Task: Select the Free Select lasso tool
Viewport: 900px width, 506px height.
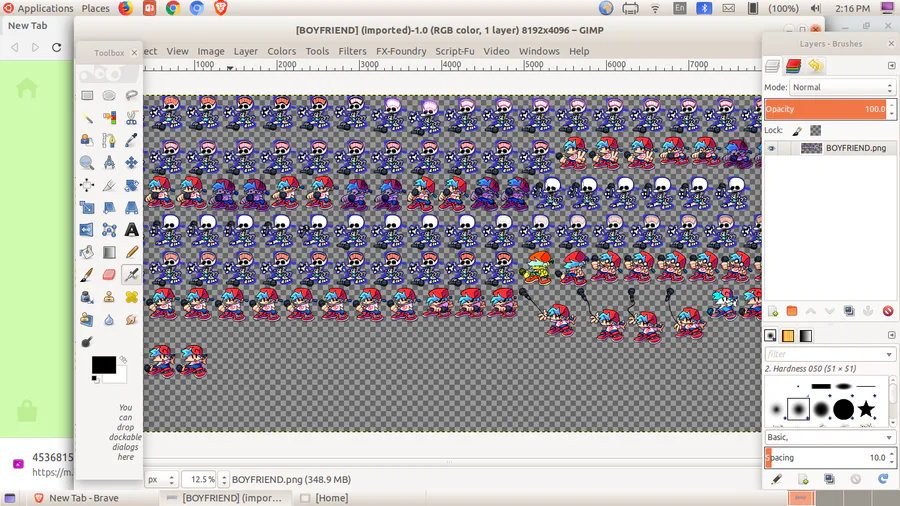Action: coord(131,95)
